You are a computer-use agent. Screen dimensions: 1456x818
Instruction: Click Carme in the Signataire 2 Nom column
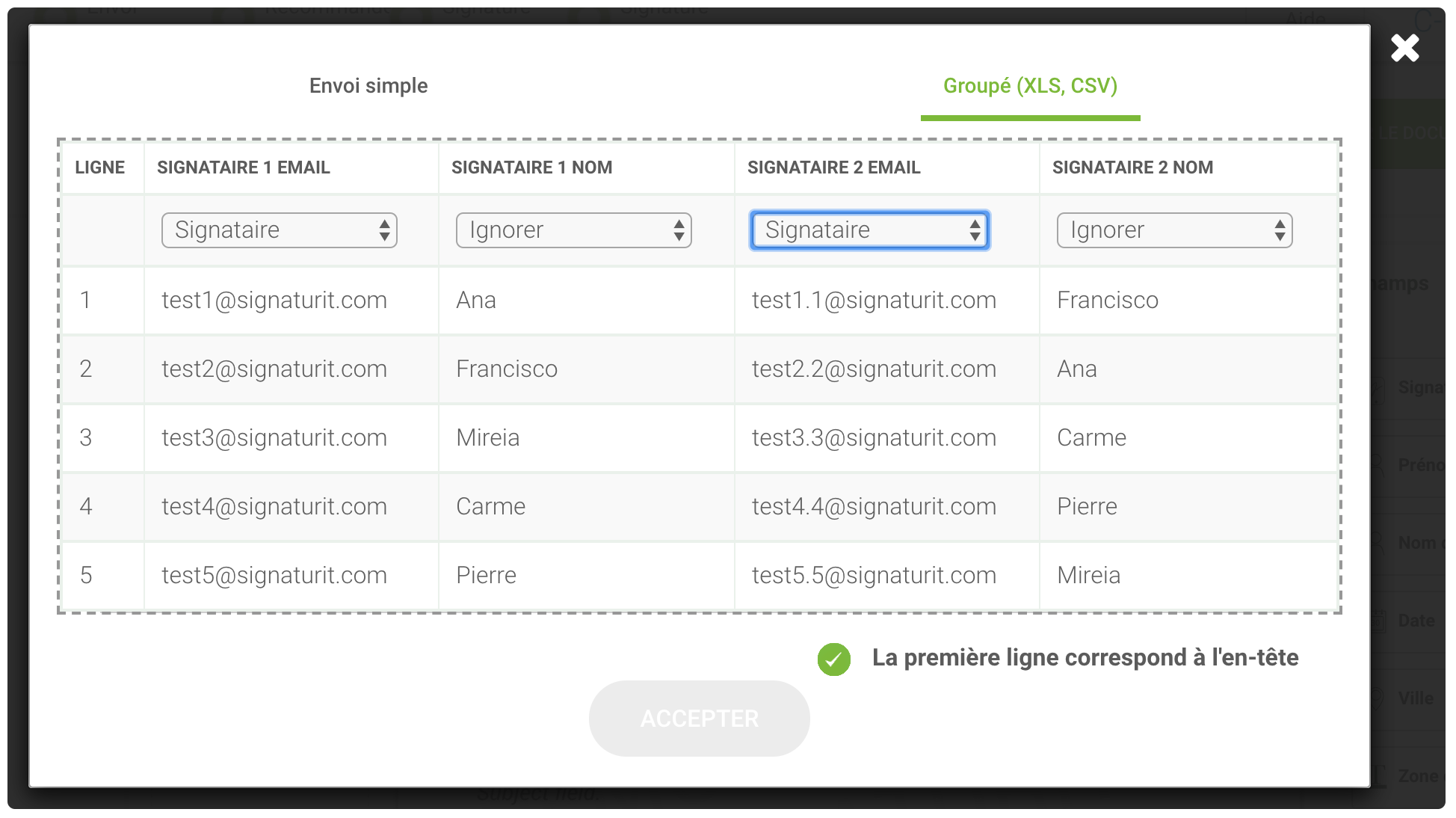click(1092, 438)
